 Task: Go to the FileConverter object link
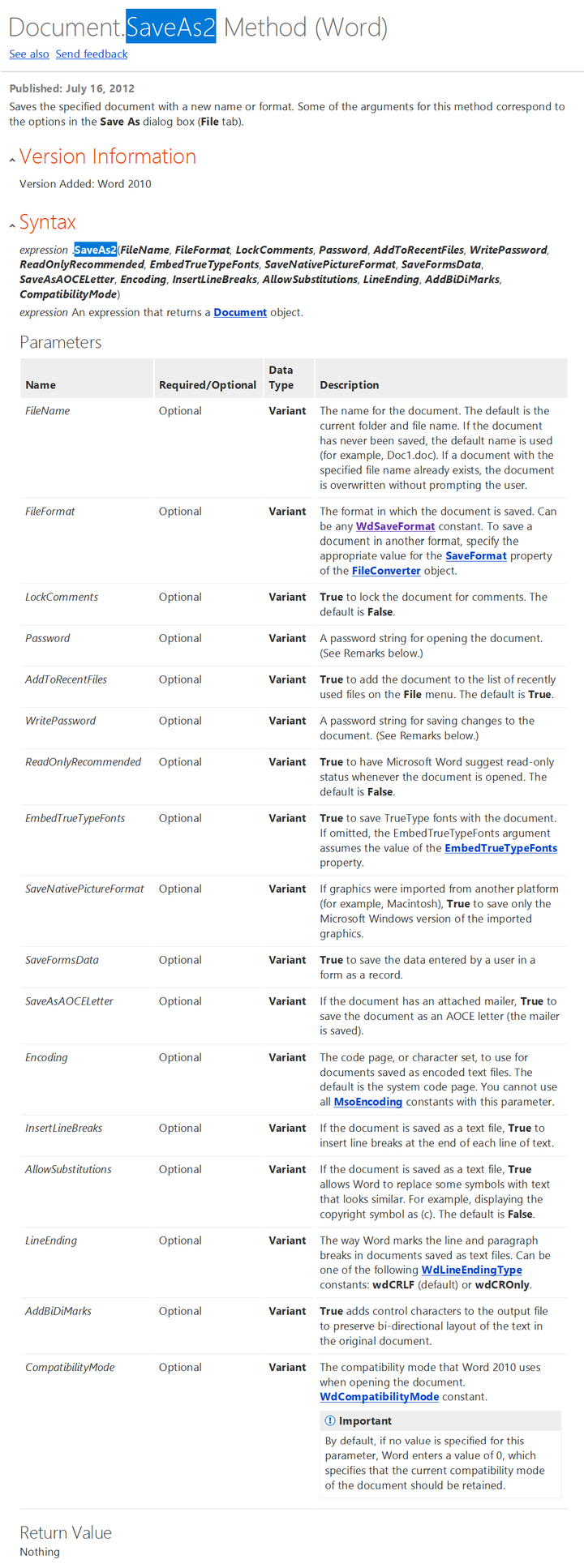coord(386,571)
